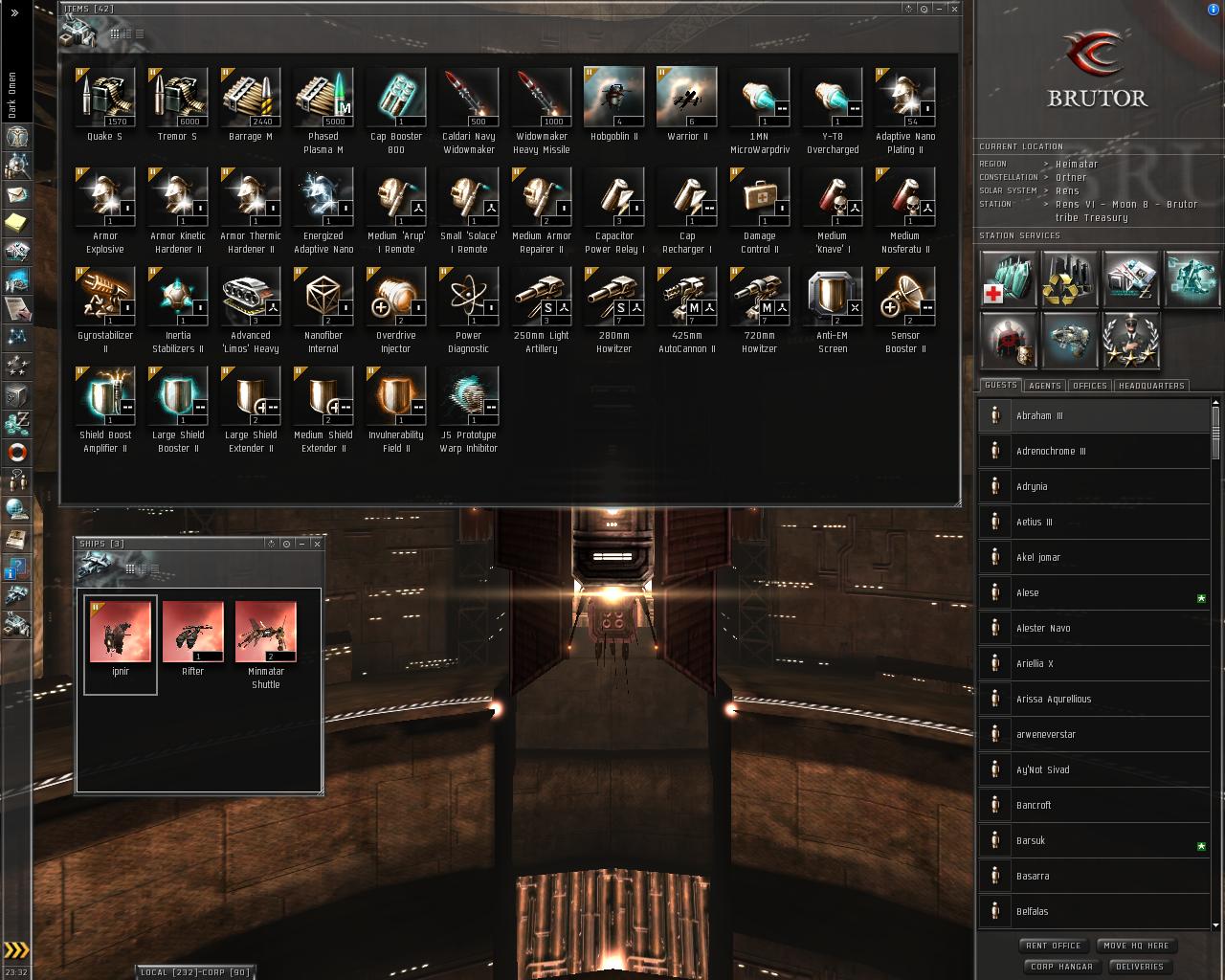Switch the Items window to icon grid view

pyautogui.click(x=115, y=34)
